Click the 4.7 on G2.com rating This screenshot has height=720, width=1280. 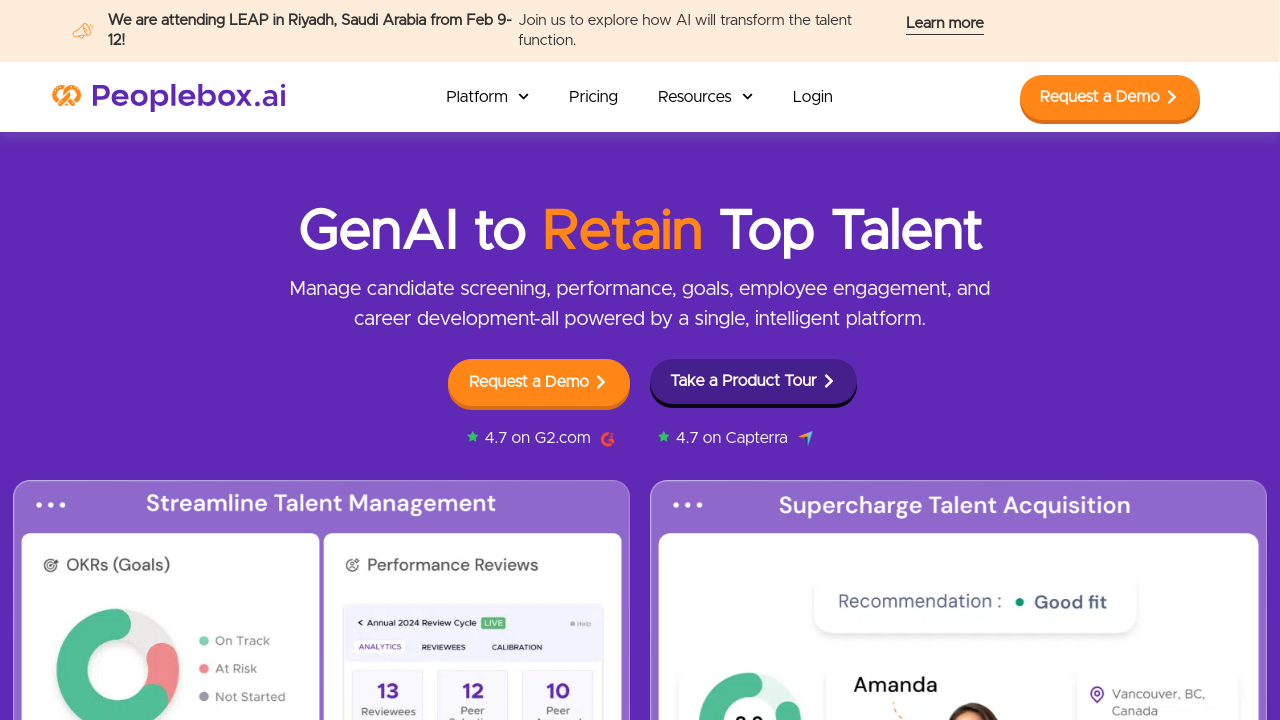(x=537, y=438)
